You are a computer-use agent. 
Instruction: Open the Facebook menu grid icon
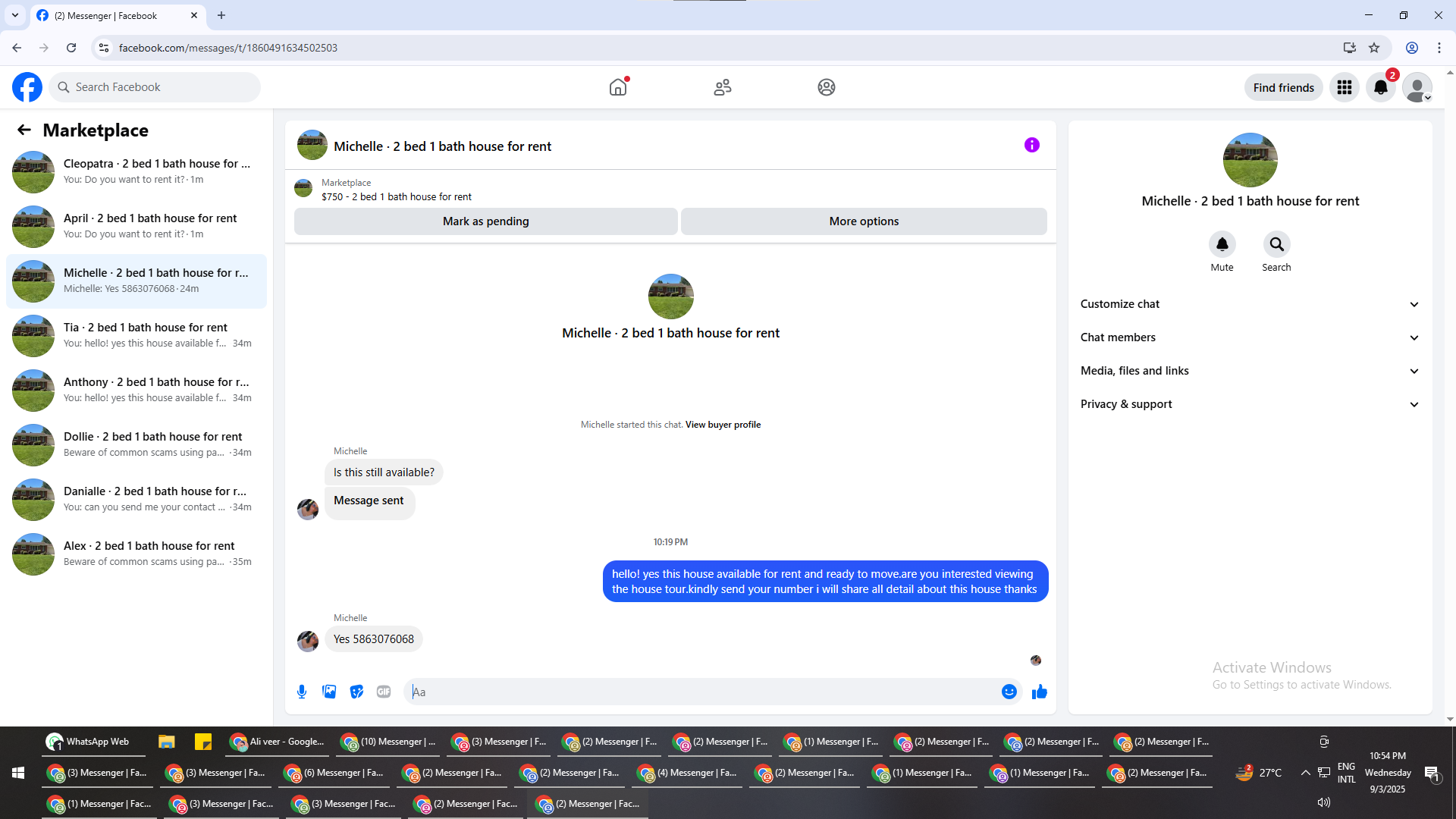pyautogui.click(x=1345, y=88)
